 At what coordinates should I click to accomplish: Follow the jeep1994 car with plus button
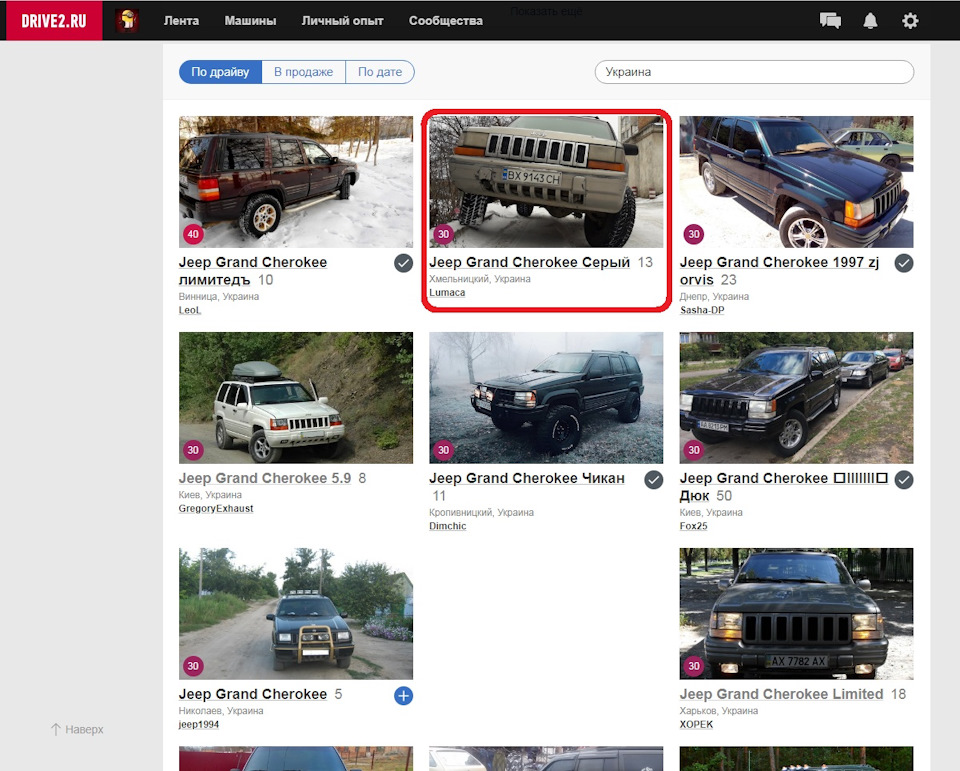pos(403,696)
